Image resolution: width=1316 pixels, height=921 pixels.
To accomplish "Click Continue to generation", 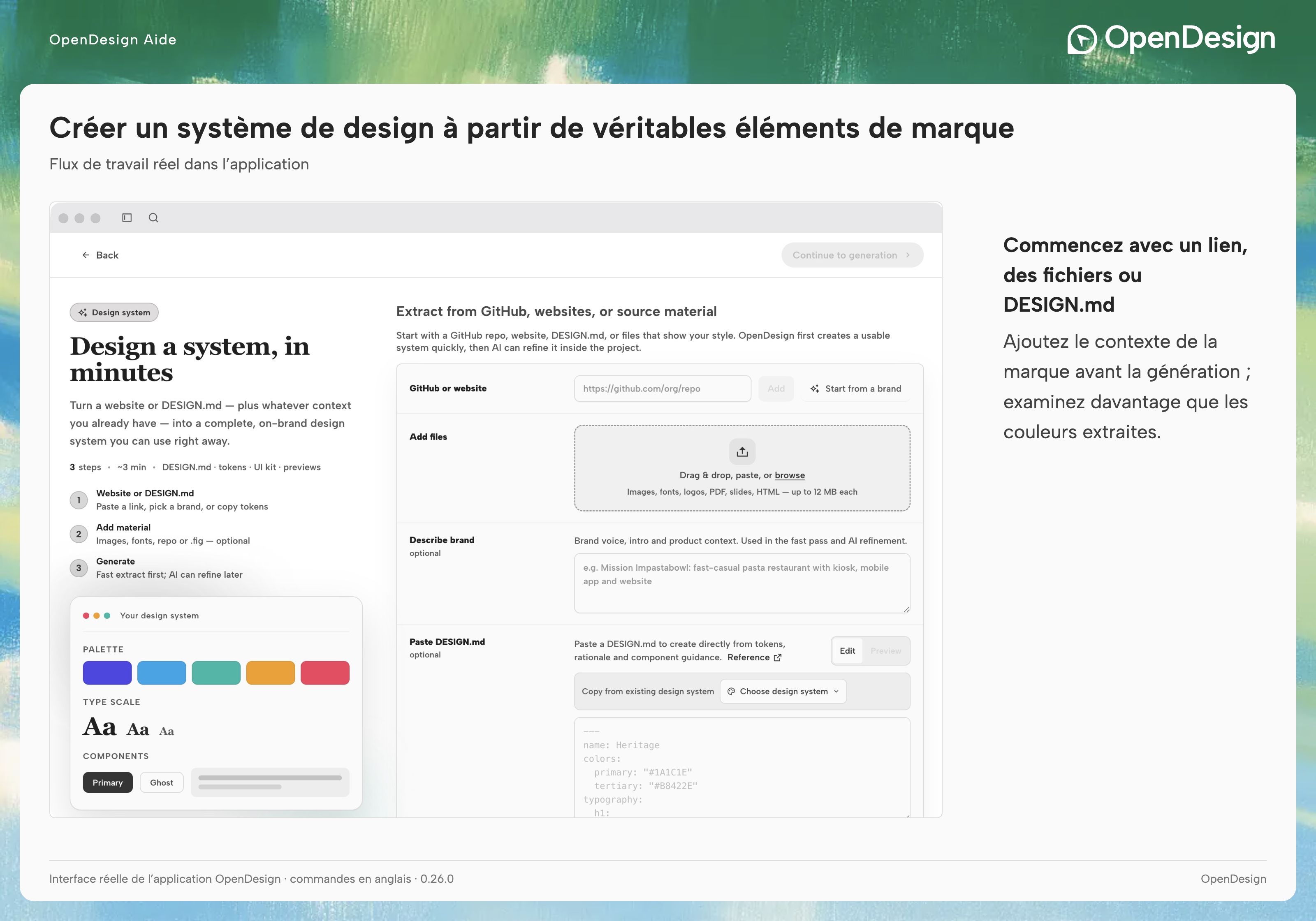I will tap(852, 255).
